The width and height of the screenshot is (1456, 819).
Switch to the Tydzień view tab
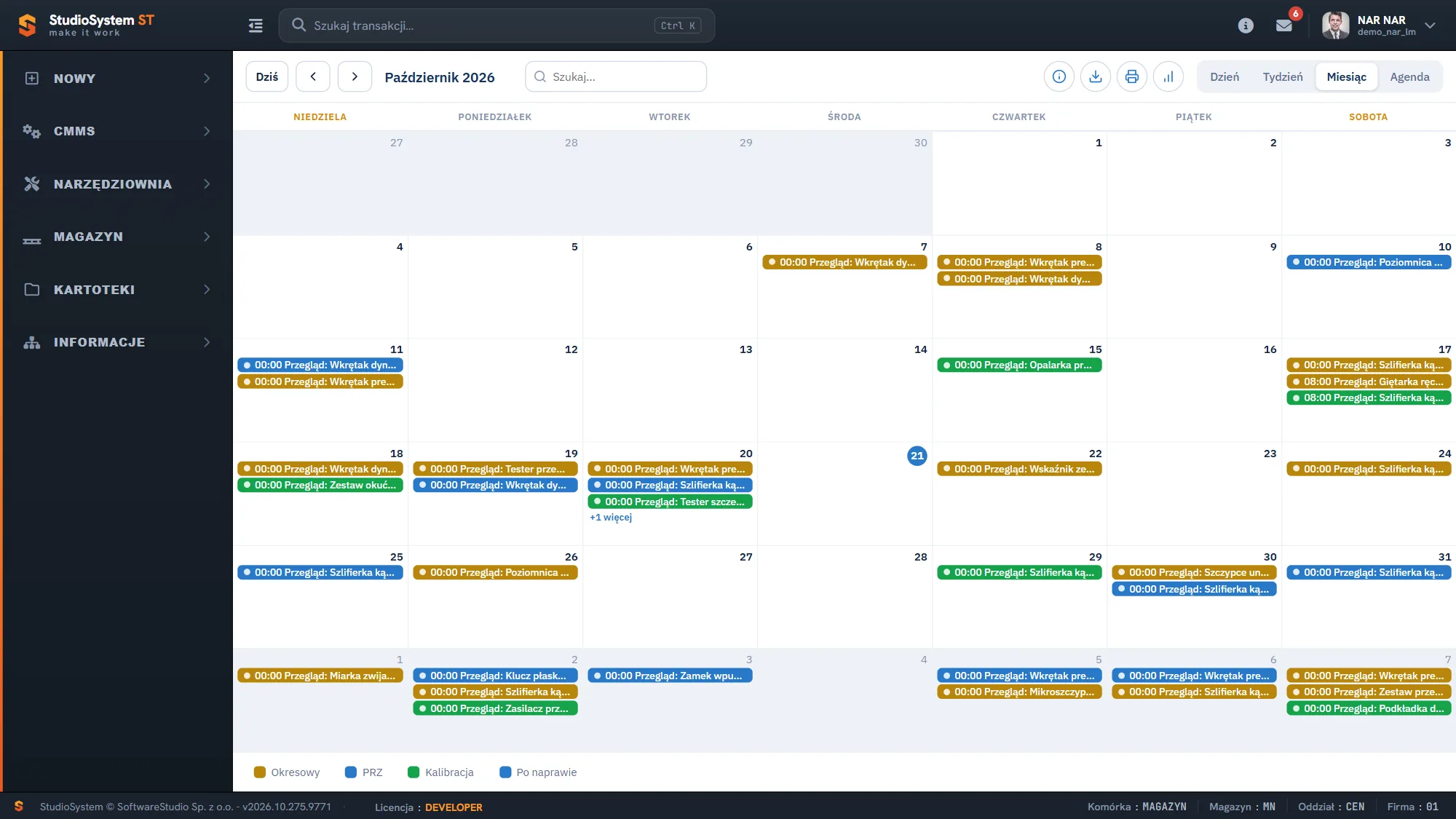pos(1283,76)
